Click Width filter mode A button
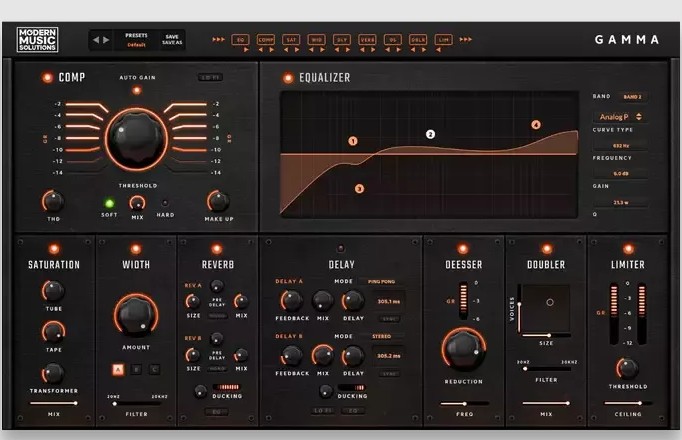This screenshot has width=682, height=440. click(117, 371)
